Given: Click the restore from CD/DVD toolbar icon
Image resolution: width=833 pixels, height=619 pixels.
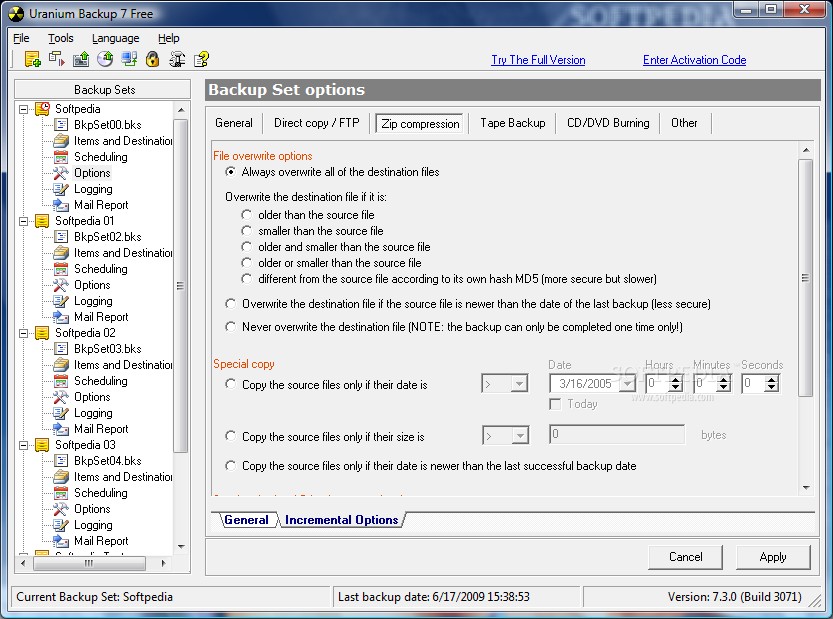Looking at the screenshot, I should point(105,59).
